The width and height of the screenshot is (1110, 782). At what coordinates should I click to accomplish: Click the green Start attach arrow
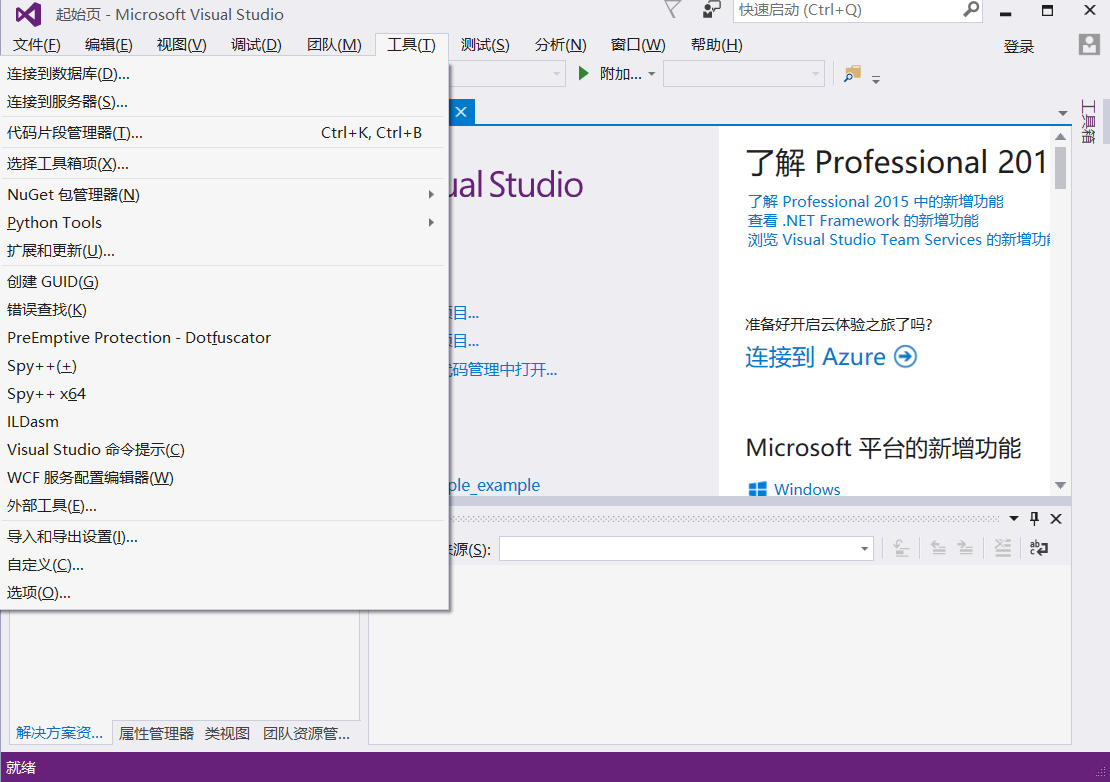coord(583,74)
